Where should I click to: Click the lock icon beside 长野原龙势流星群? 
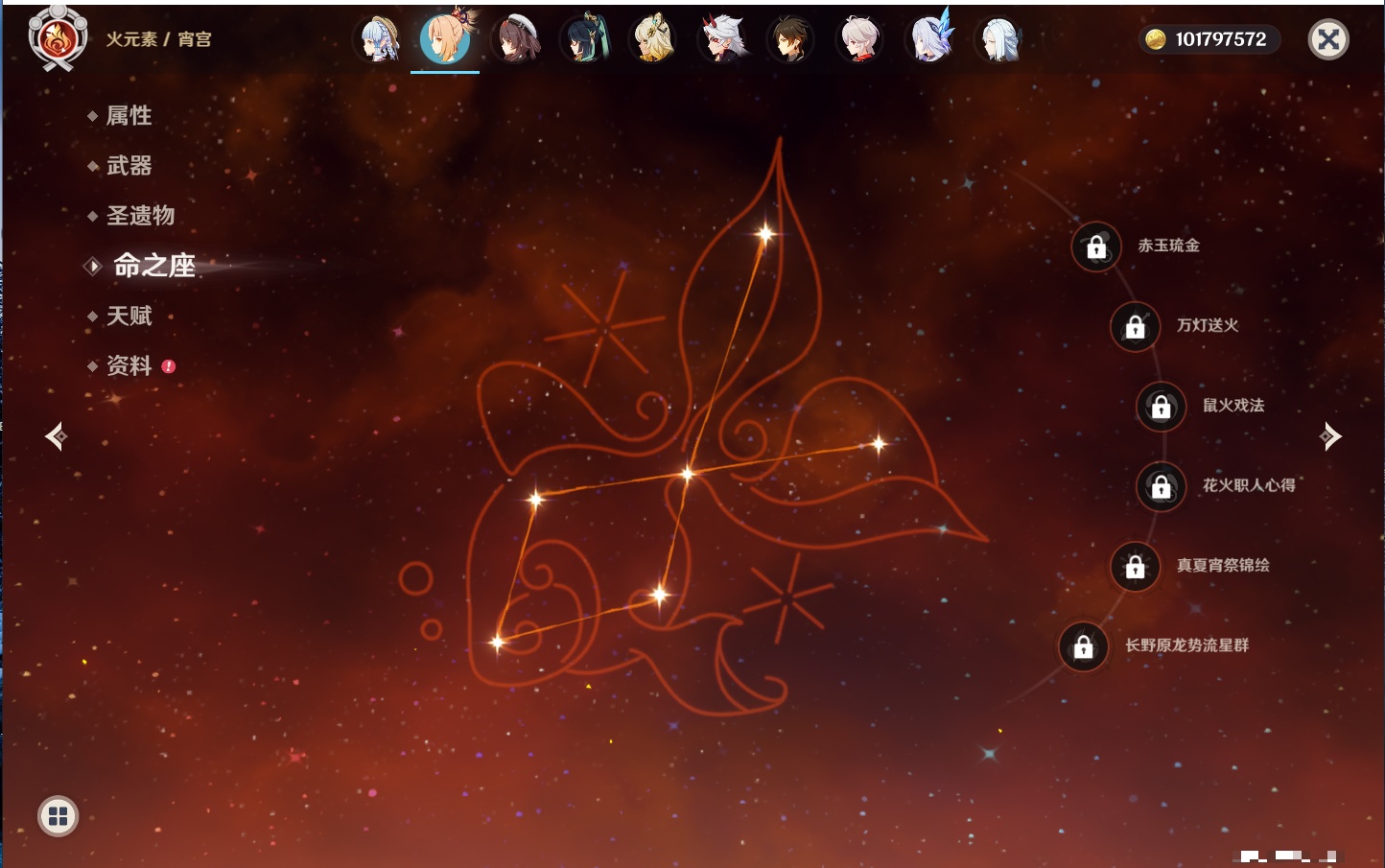pyautogui.click(x=1083, y=646)
